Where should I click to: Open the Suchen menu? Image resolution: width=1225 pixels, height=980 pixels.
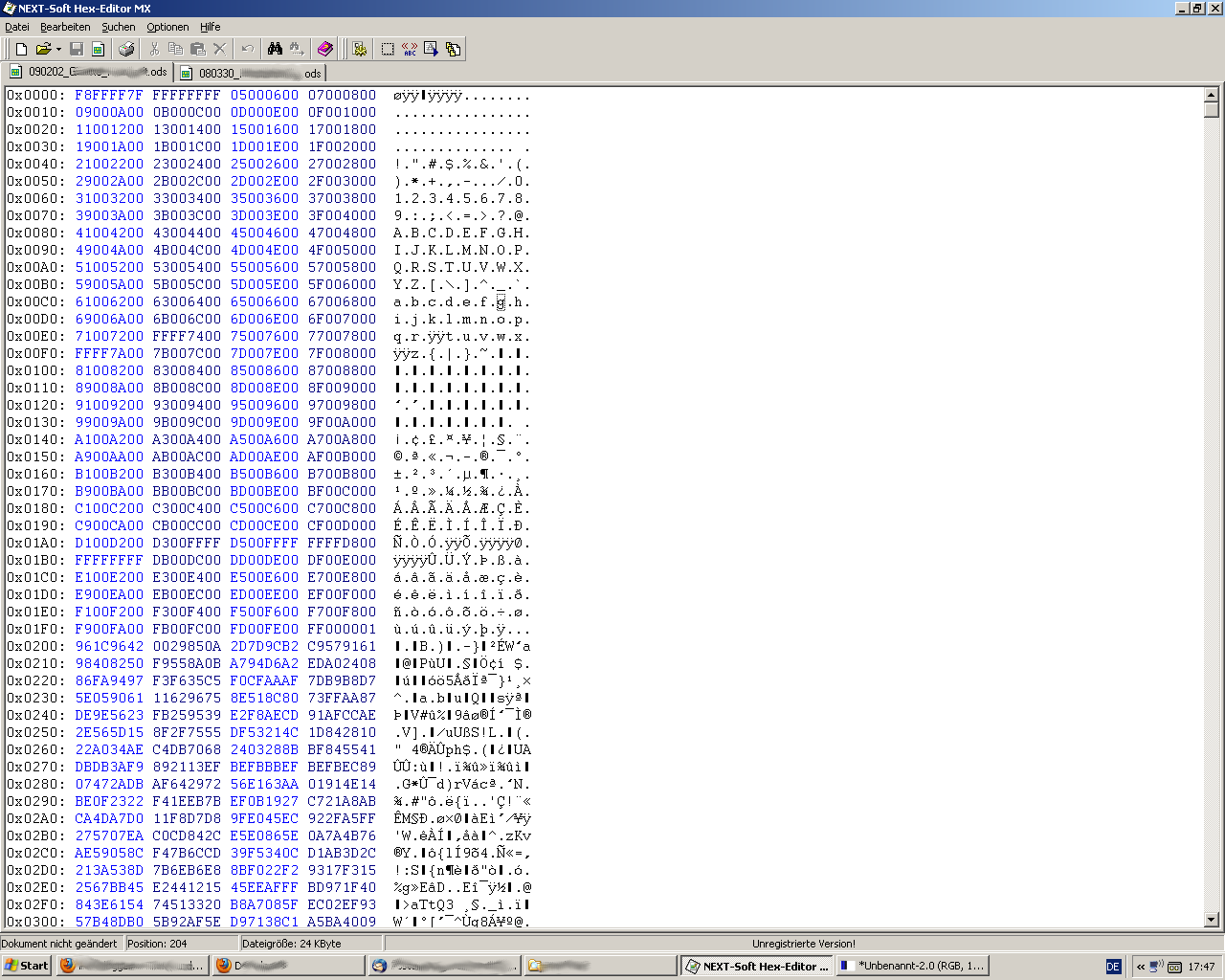[119, 27]
